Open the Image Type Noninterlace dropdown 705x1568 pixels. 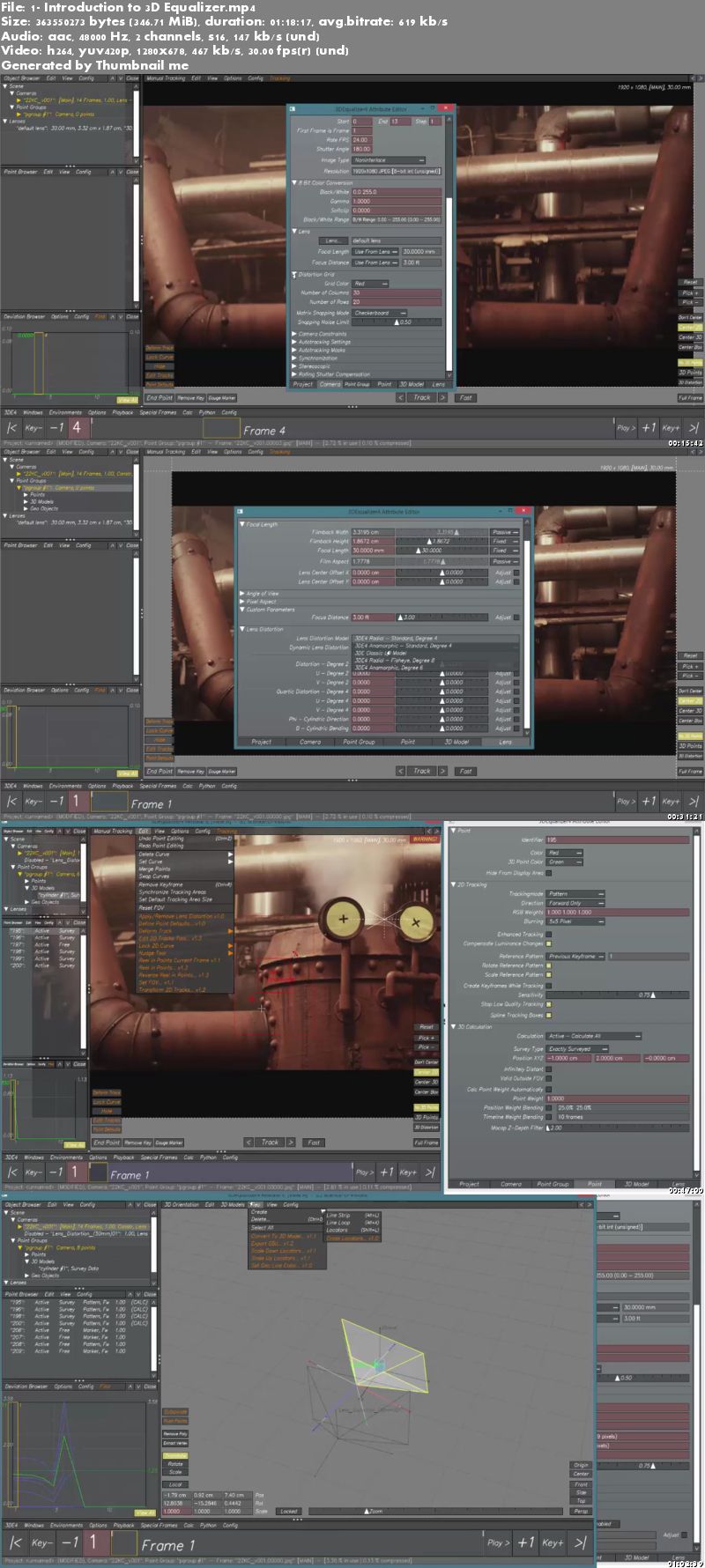click(x=389, y=160)
